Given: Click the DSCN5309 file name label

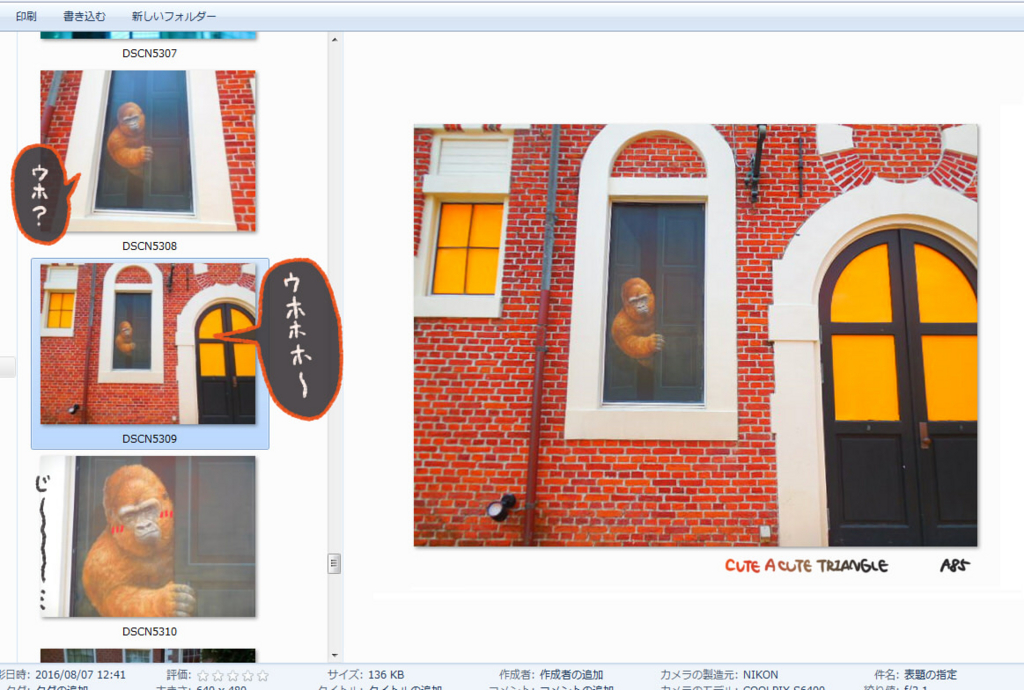Looking at the screenshot, I should (150, 439).
